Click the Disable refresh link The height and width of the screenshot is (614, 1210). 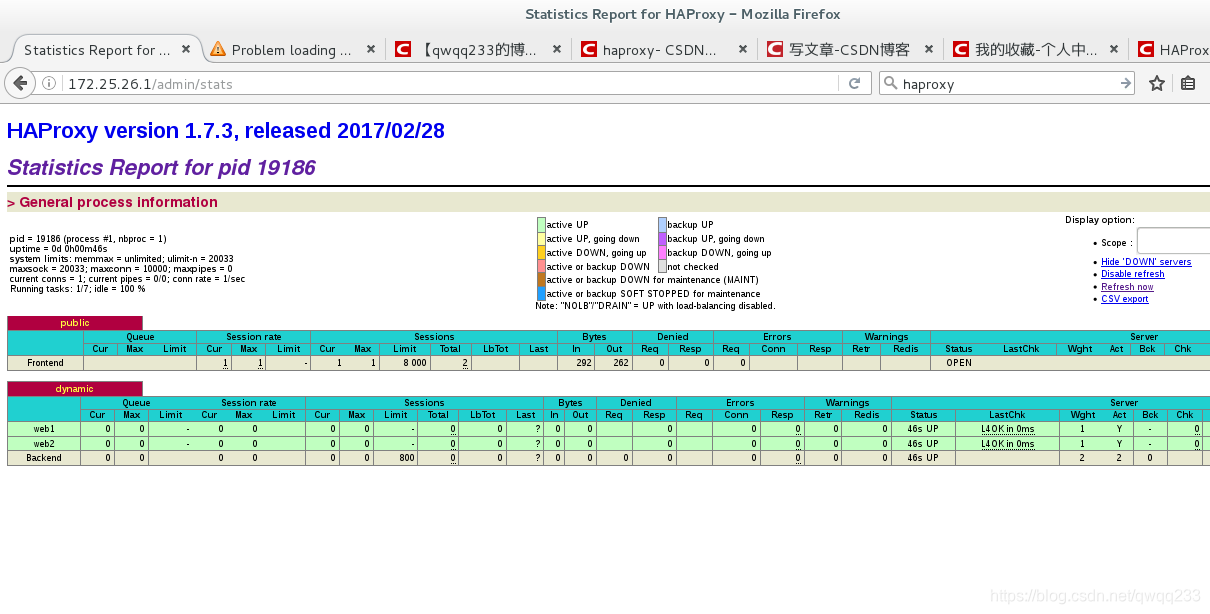coord(1132,274)
